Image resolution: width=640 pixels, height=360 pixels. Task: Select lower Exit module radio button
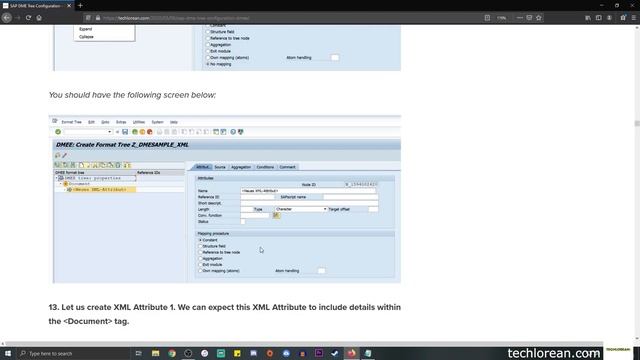click(200, 264)
